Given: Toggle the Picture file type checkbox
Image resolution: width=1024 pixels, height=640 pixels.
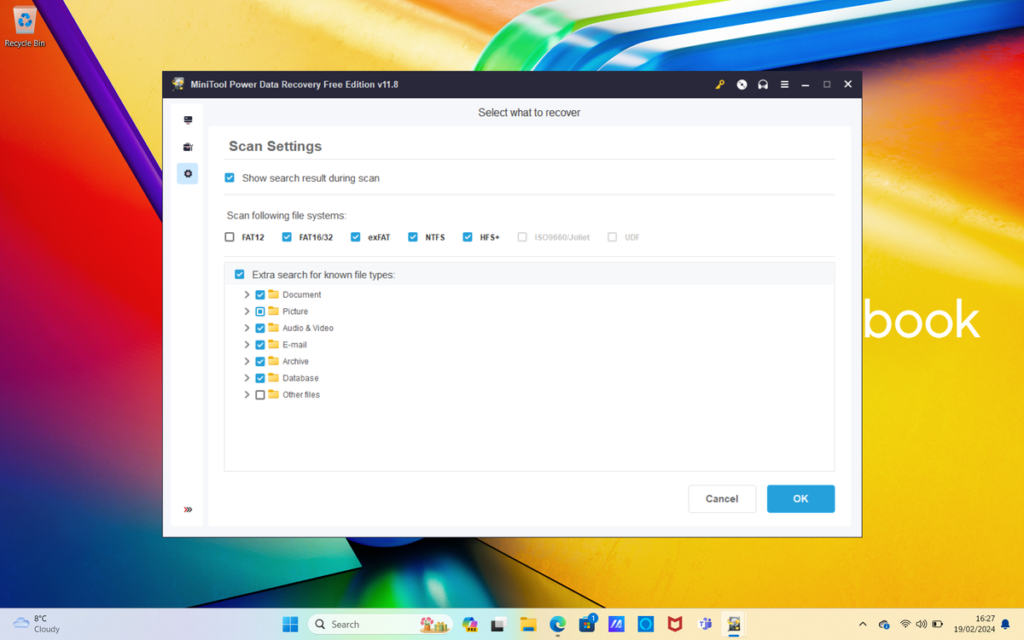Looking at the screenshot, I should (x=260, y=312).
